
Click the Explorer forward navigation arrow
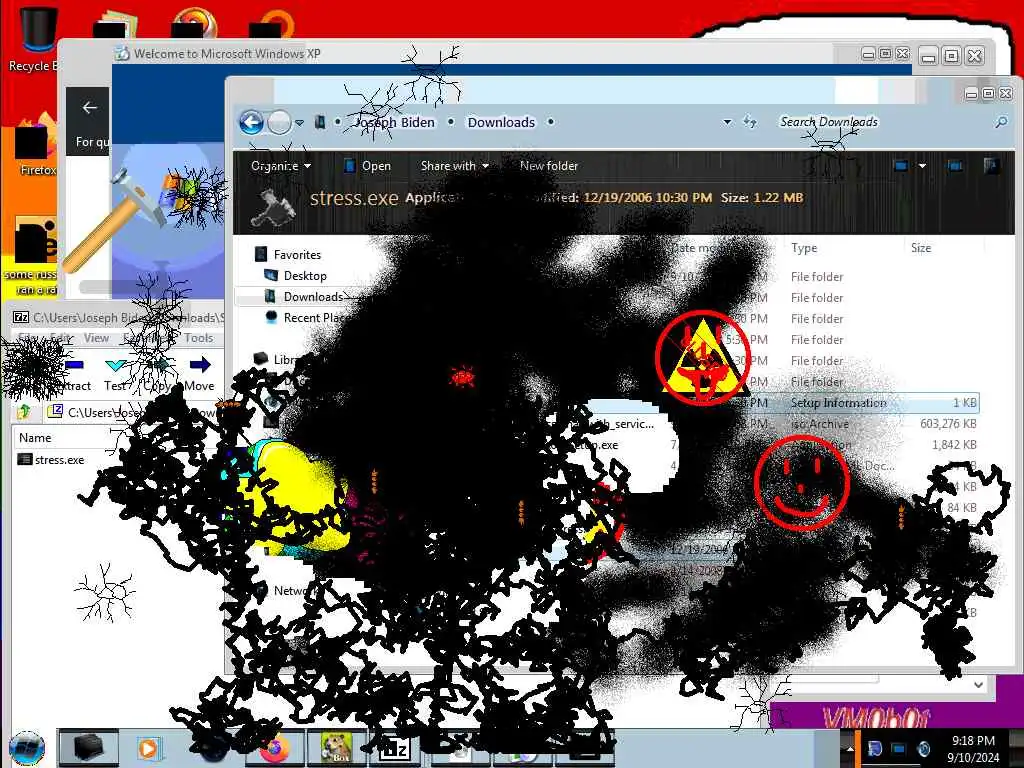coord(280,122)
